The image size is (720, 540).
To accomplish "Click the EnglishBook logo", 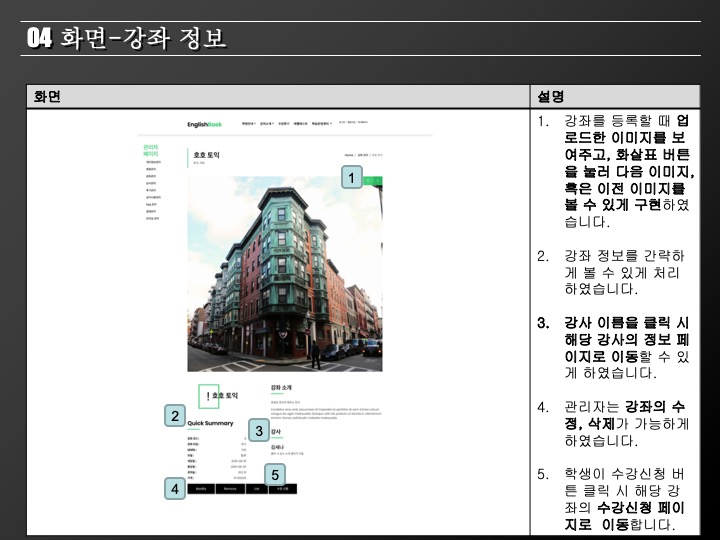I will tap(204, 124).
